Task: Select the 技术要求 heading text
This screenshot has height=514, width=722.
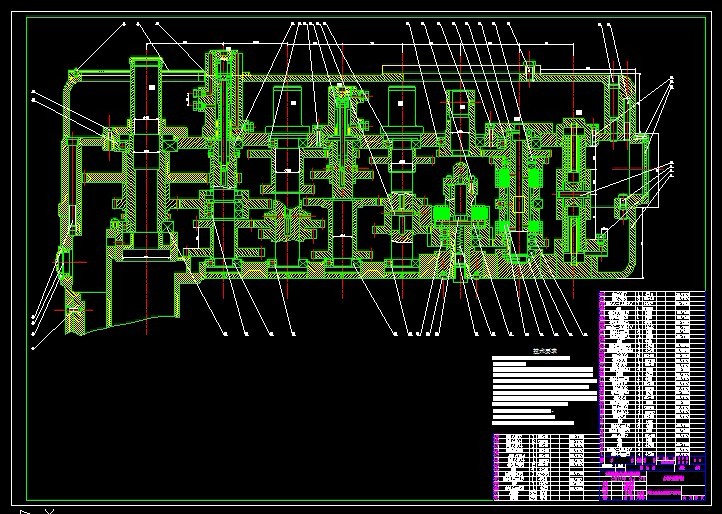Action: (x=545, y=351)
